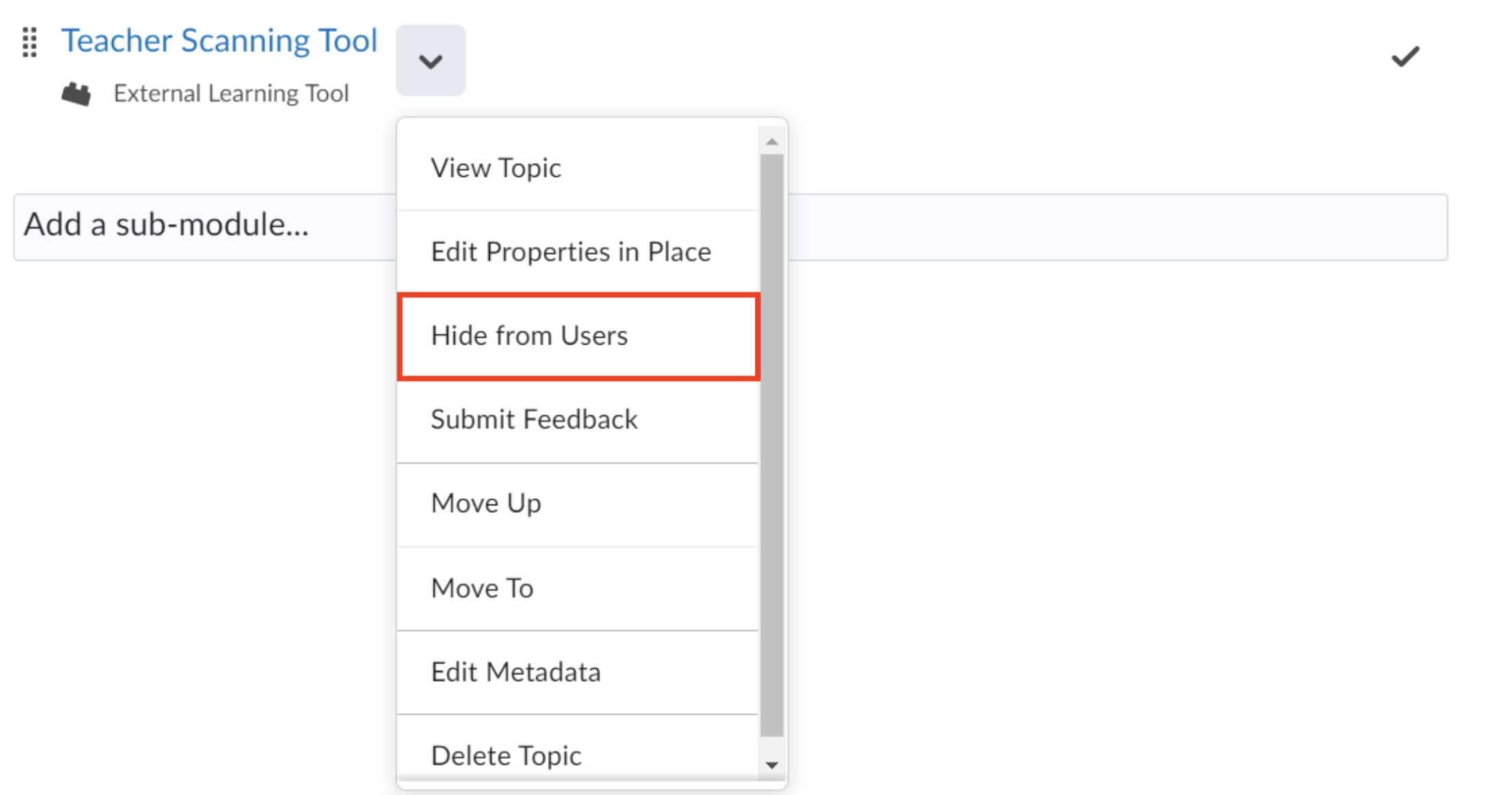Open the Teacher Scanning Tool link
This screenshot has width=1512, height=795.
220,40
